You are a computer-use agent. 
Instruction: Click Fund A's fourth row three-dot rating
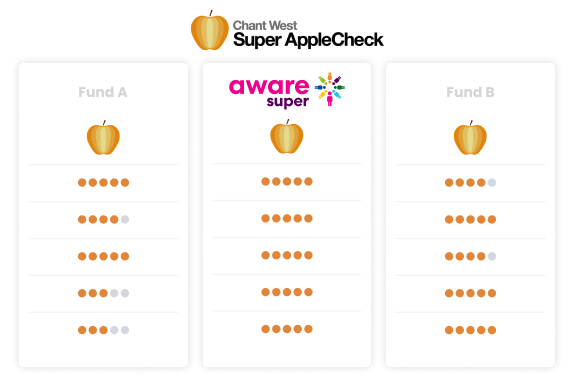(x=104, y=293)
